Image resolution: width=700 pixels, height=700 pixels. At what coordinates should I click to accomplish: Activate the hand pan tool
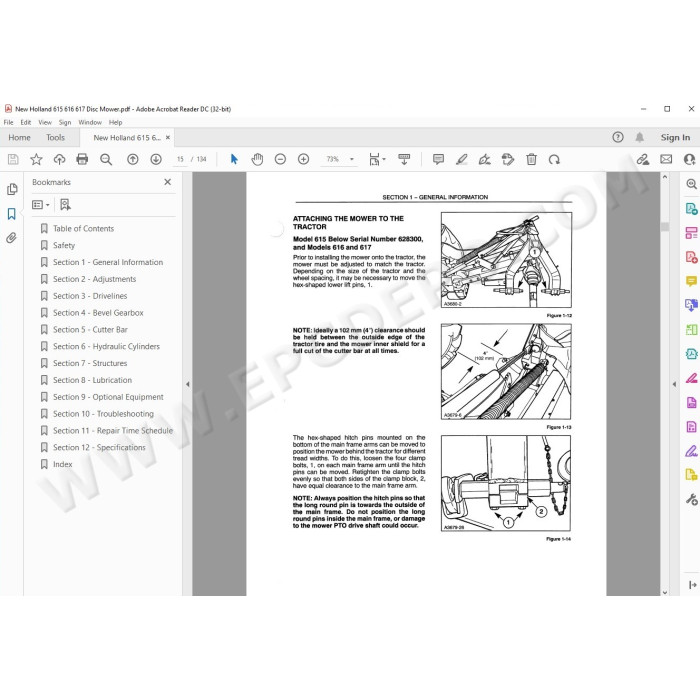(257, 159)
